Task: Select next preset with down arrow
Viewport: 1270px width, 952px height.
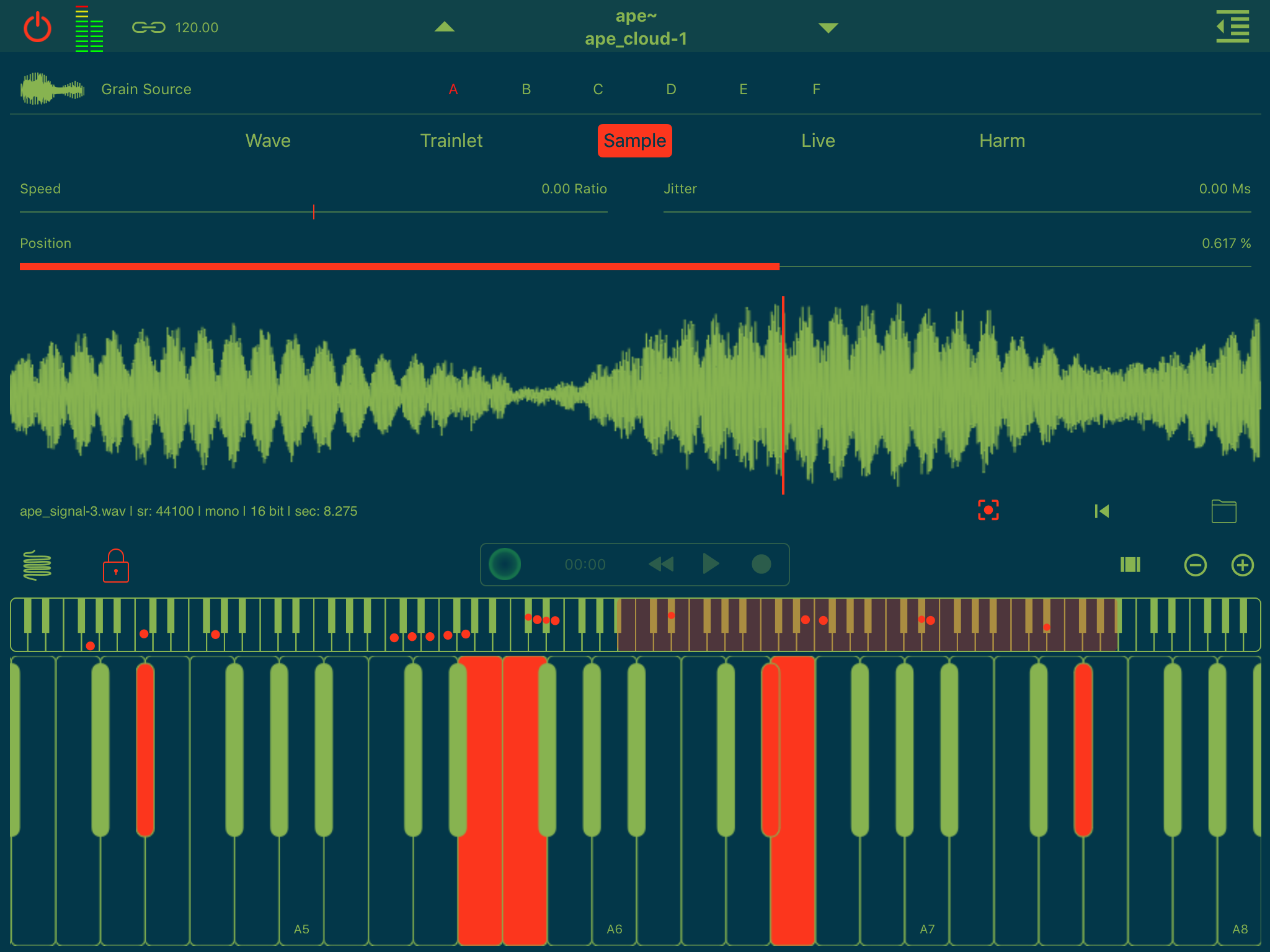Action: point(828,27)
